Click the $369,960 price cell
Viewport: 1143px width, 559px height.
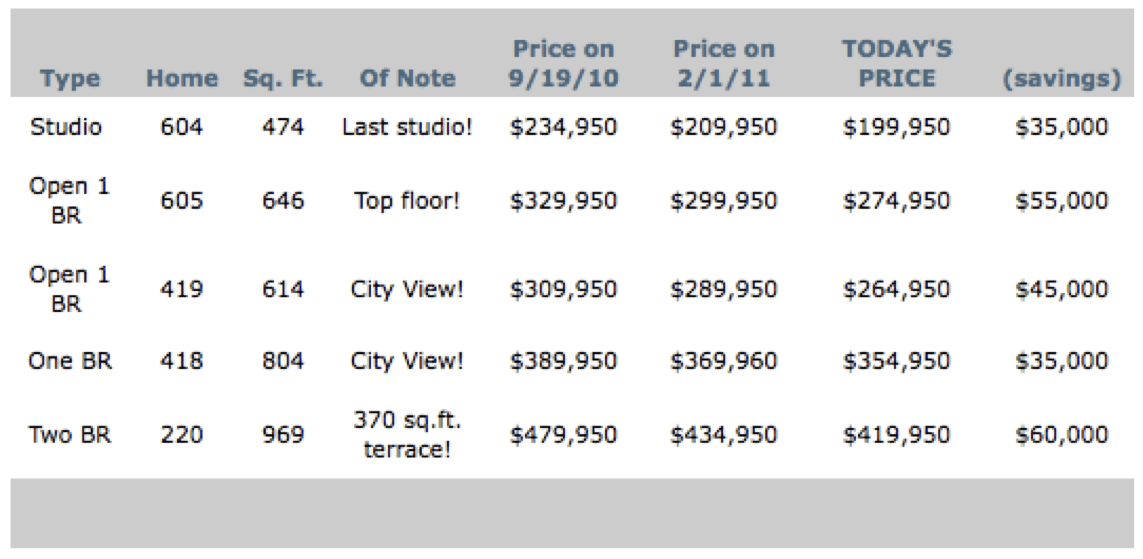724,361
